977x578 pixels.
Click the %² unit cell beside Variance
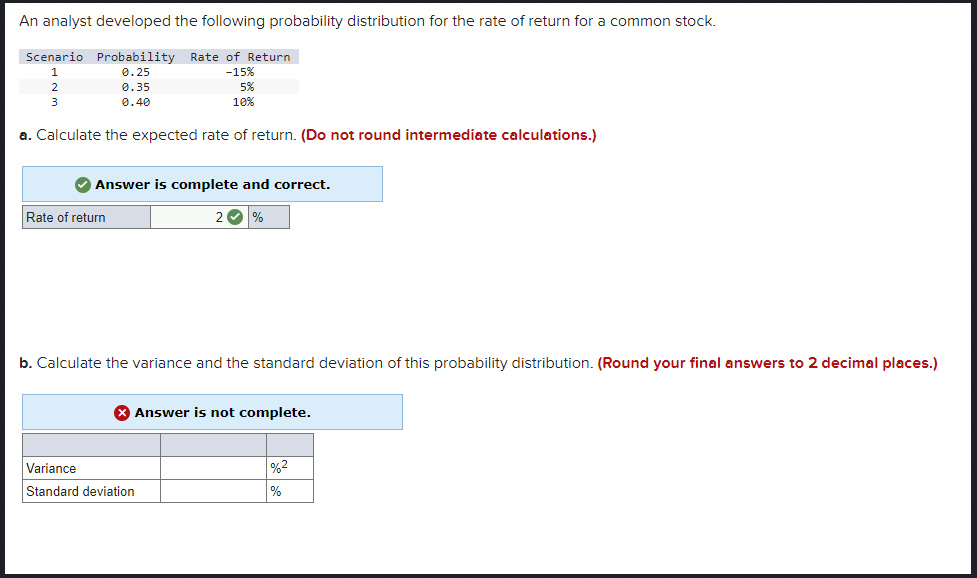click(x=290, y=466)
